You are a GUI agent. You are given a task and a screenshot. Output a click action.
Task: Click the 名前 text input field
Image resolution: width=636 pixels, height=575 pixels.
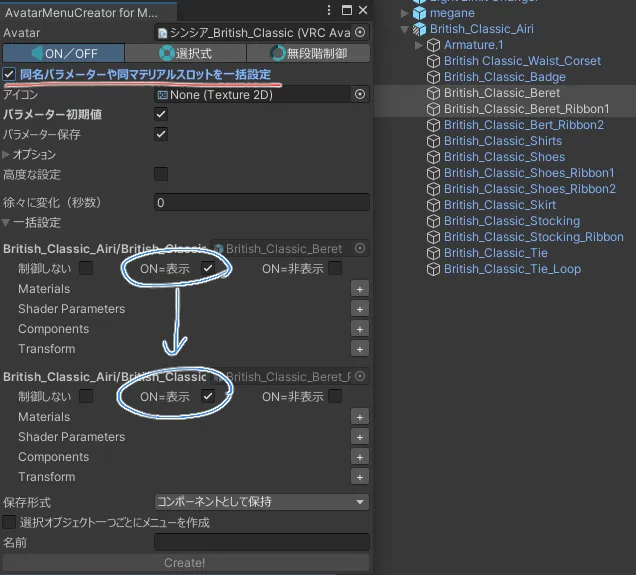tap(261, 542)
